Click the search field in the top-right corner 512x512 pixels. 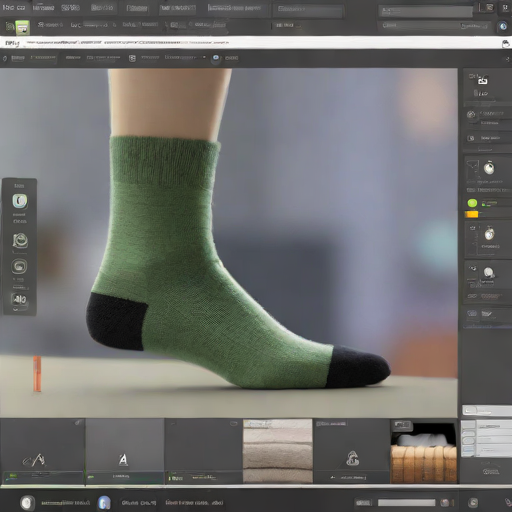coord(426,12)
